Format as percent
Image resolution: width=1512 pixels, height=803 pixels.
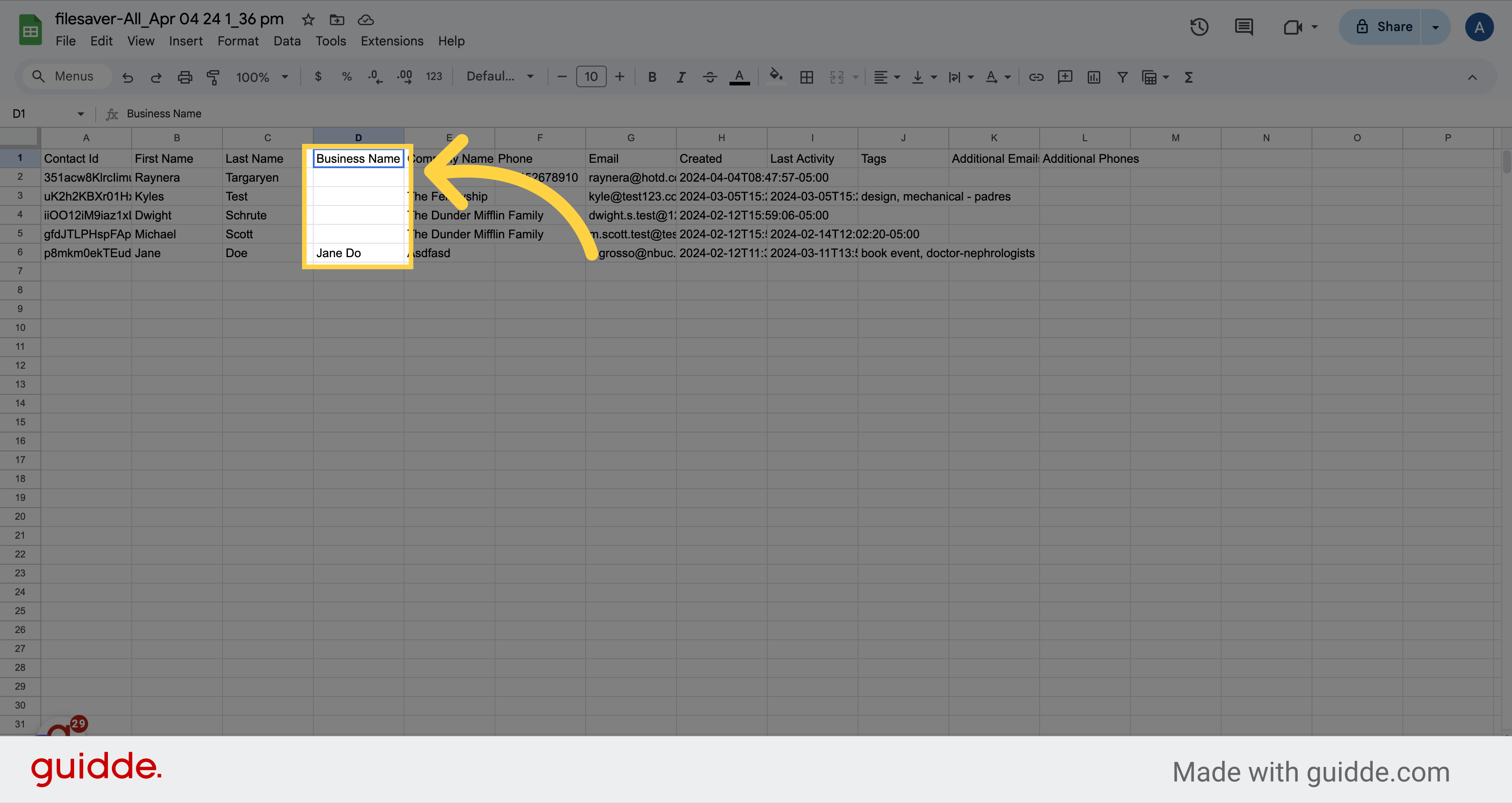pyautogui.click(x=347, y=77)
